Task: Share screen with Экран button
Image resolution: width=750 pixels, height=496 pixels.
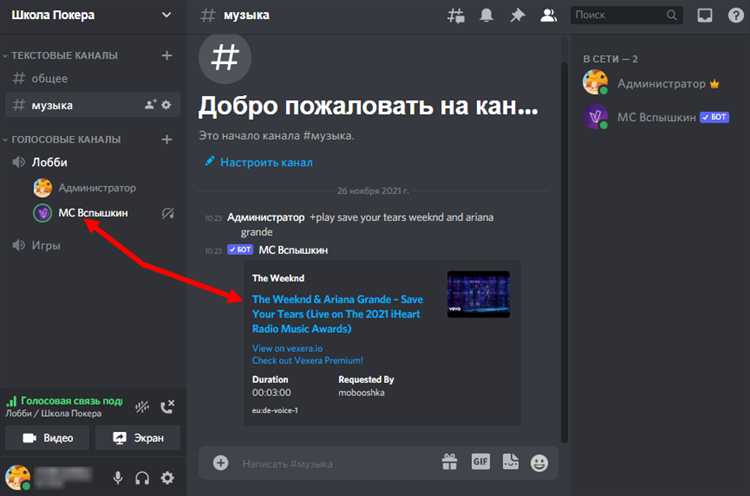Action: coord(138,438)
